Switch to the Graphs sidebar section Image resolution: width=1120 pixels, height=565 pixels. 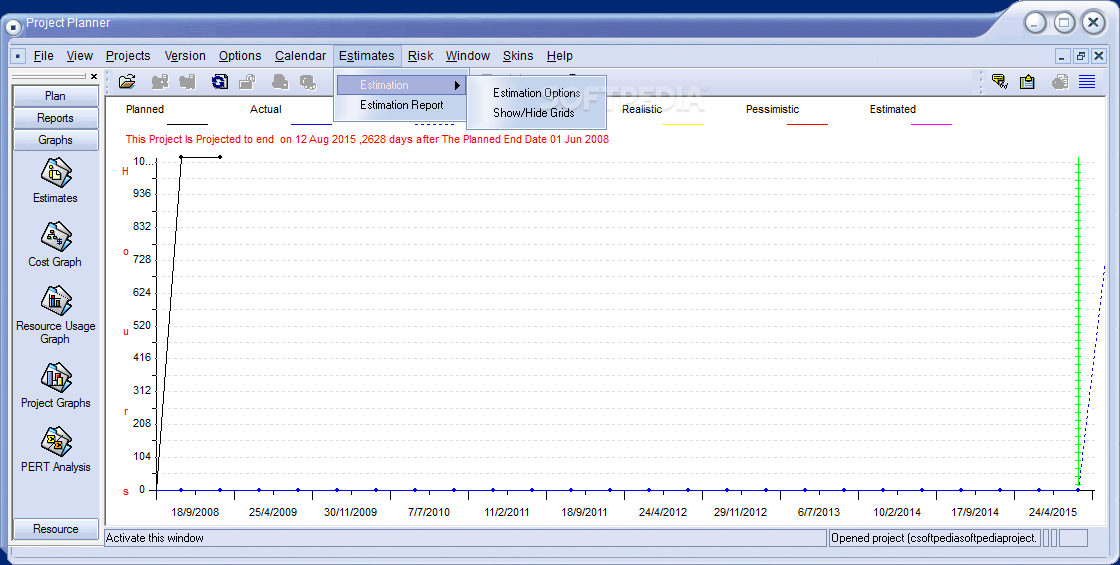coord(56,140)
